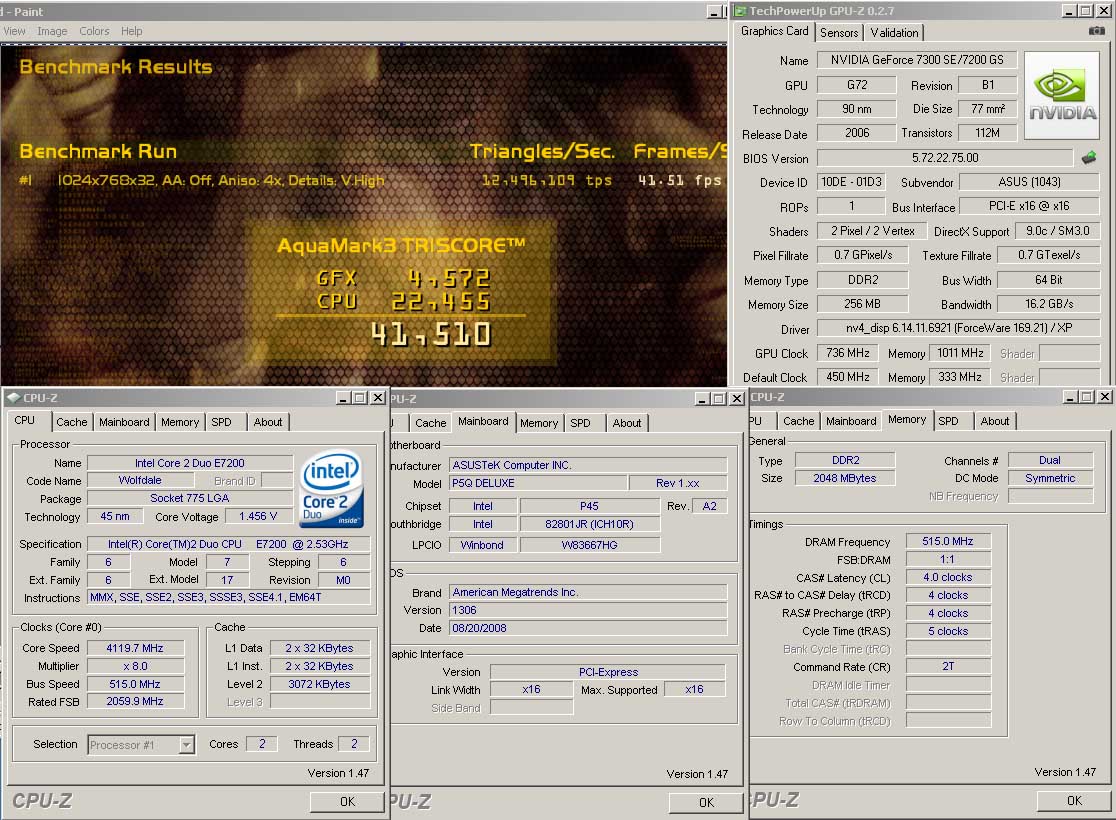Click the CPU name Intel Core 2 Duo E7200

tap(189, 463)
